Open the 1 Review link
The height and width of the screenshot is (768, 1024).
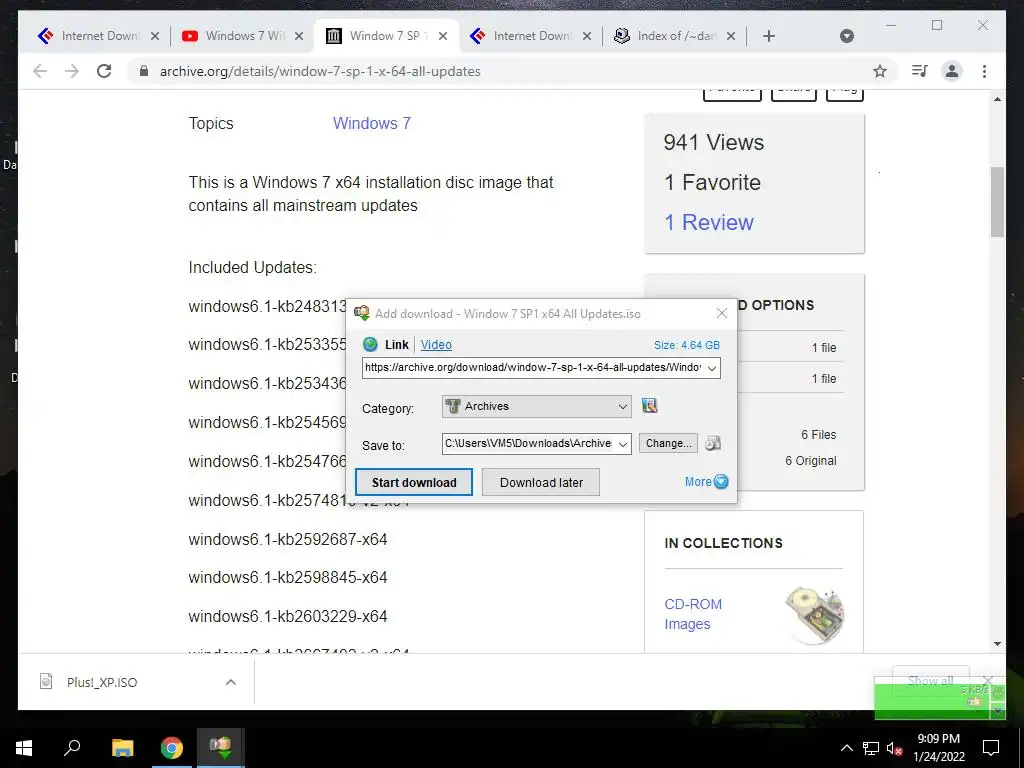pyautogui.click(x=709, y=222)
